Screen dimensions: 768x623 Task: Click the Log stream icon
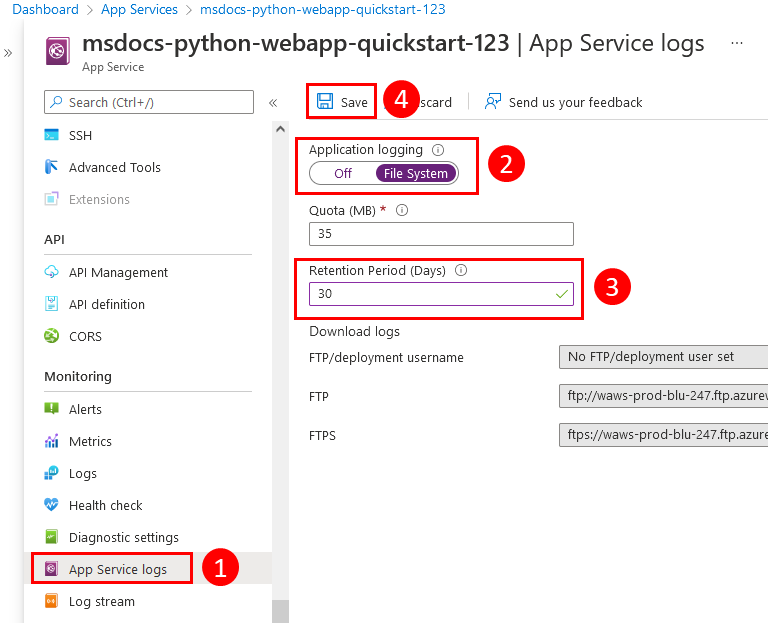point(51,601)
